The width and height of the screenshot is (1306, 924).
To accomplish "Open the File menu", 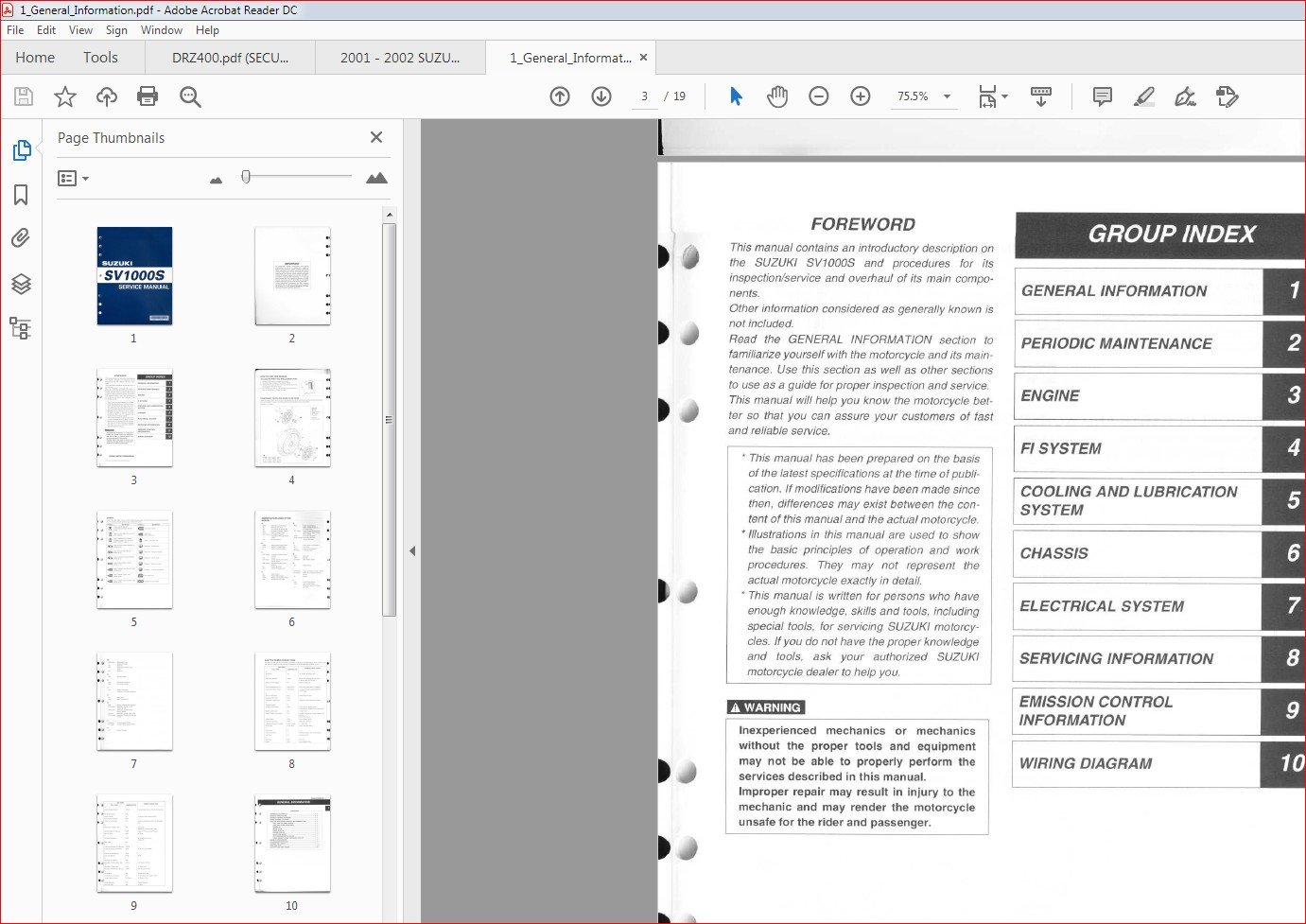I will click(15, 30).
